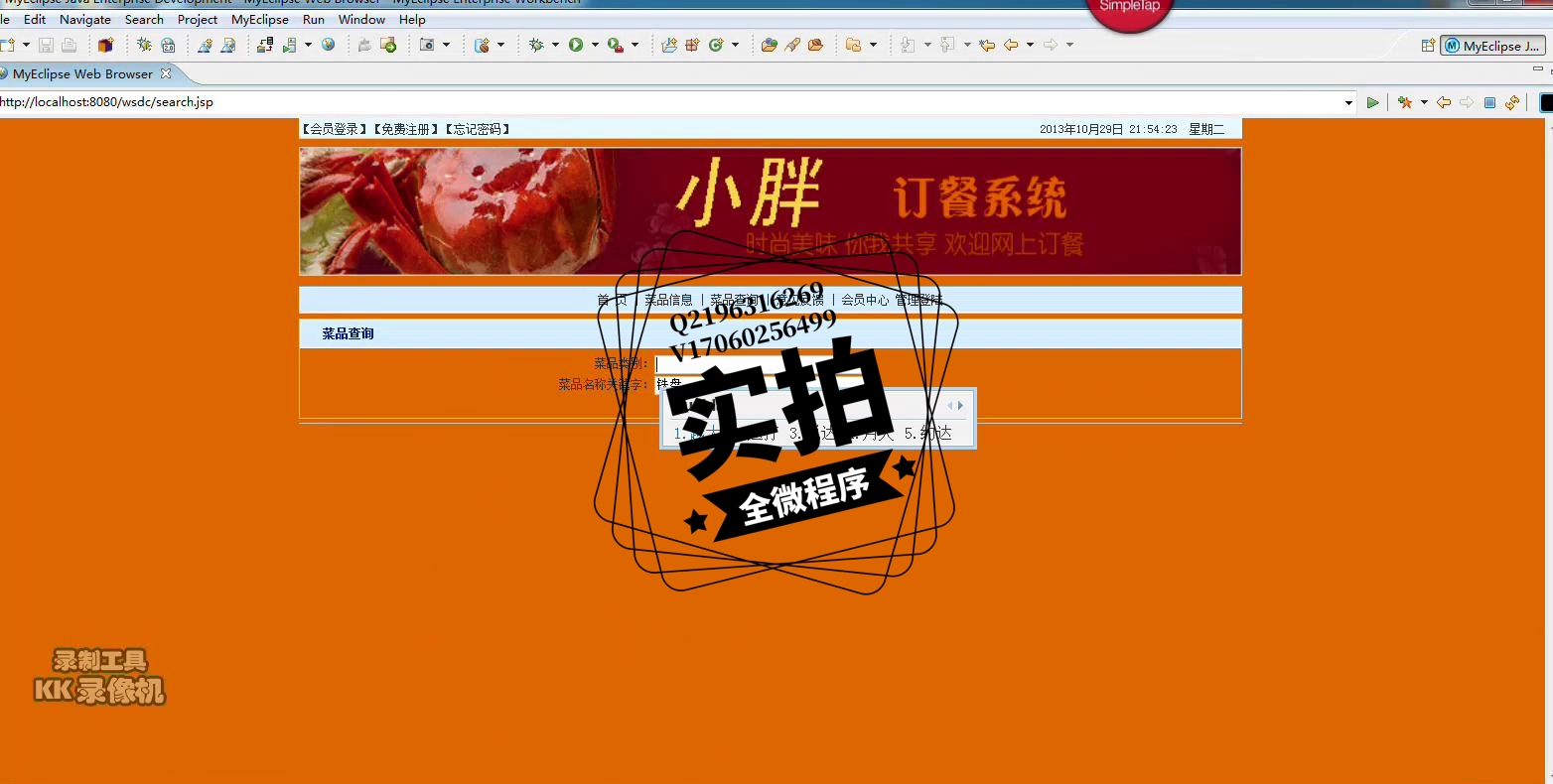This screenshot has height=784, width=1553.
Task: Click the green bug spider icon
Action: click(144, 45)
